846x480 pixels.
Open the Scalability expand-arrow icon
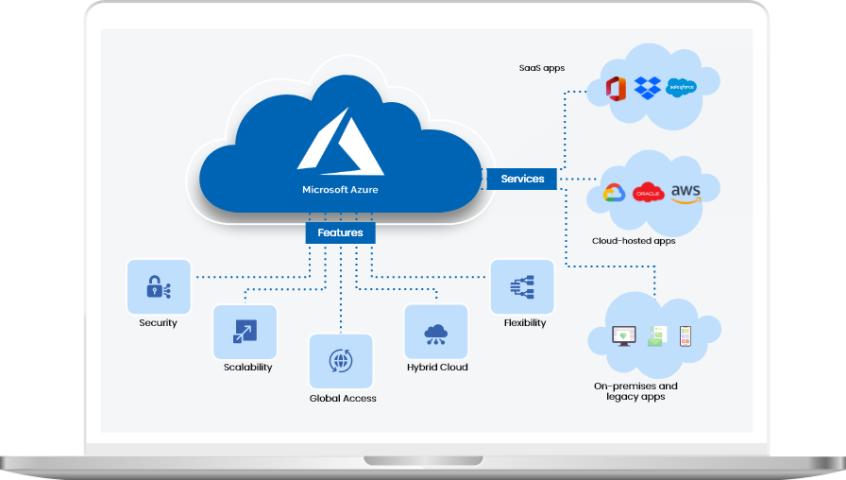(x=245, y=332)
